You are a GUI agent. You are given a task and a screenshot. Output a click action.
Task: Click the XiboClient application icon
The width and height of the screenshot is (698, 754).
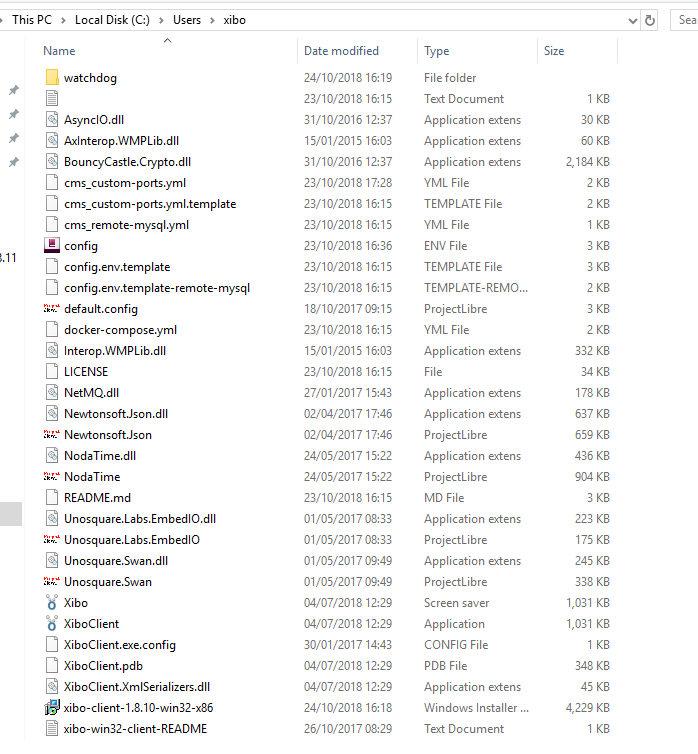52,624
